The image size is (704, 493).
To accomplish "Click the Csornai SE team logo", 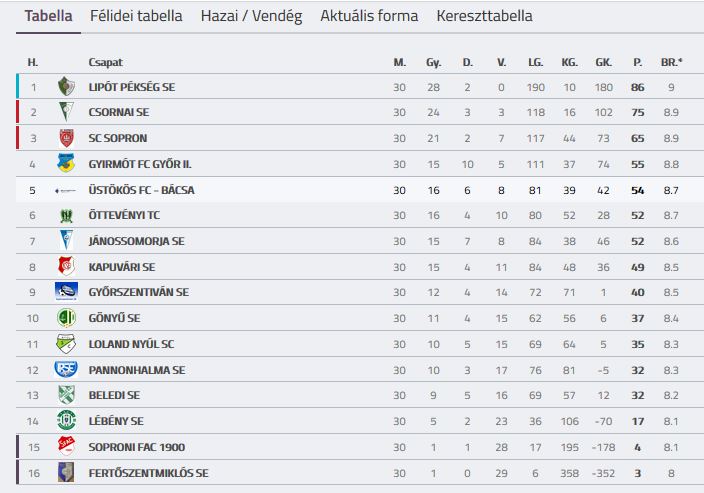I will coord(66,112).
